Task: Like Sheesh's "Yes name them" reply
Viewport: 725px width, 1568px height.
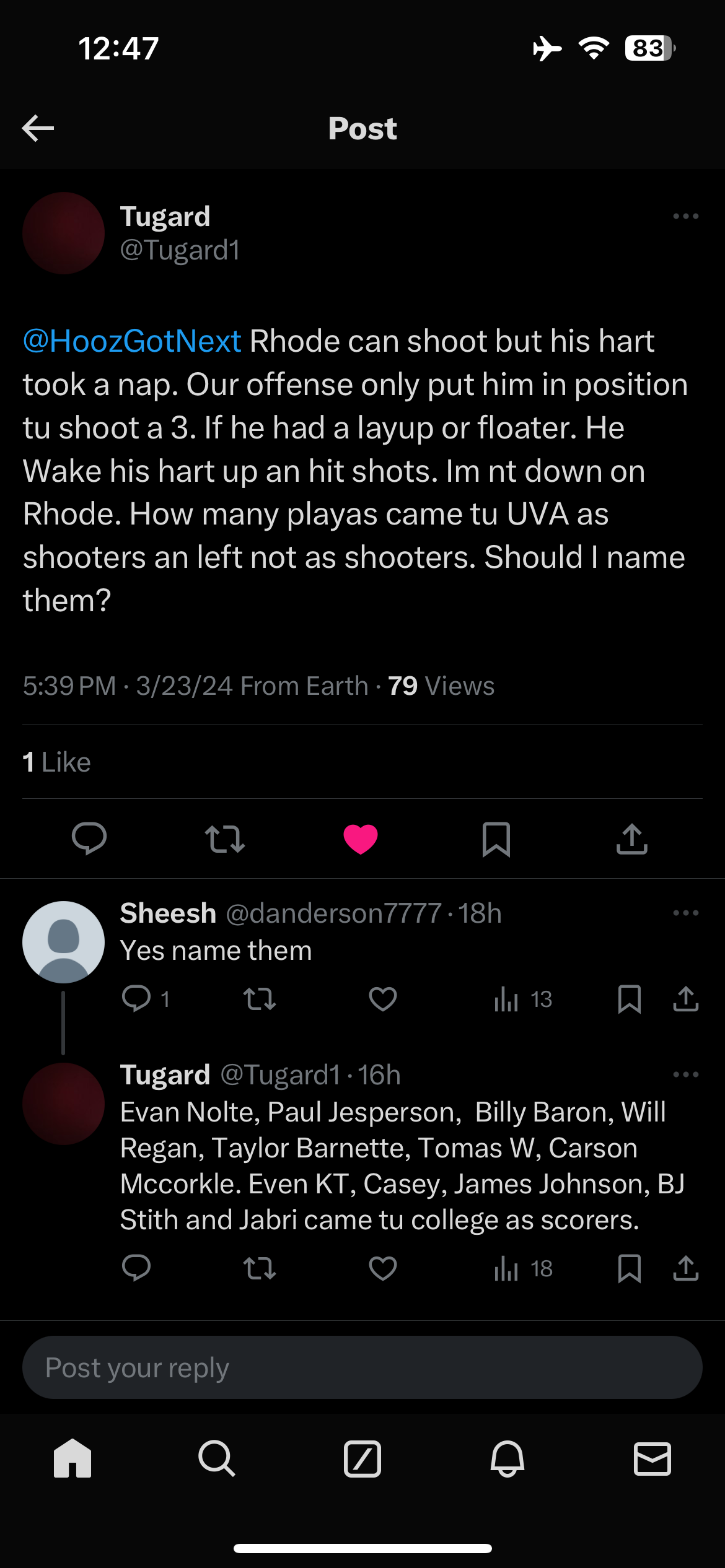Action: [x=383, y=999]
